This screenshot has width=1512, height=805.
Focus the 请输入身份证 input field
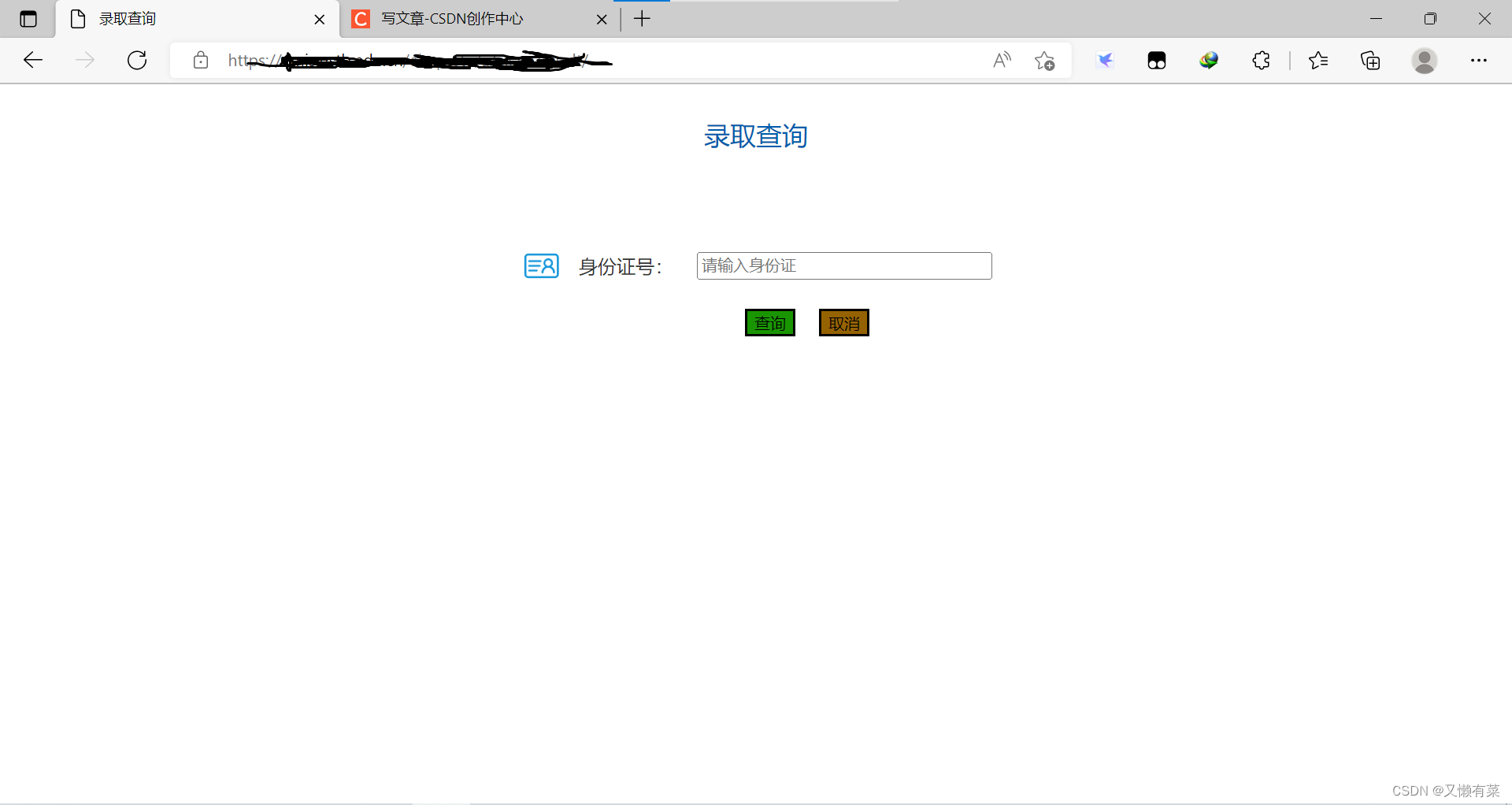click(844, 265)
